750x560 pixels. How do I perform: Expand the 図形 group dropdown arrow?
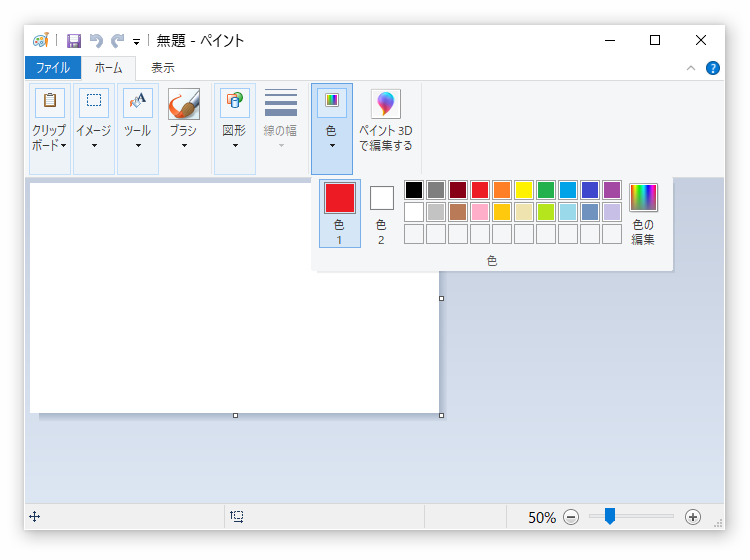point(235,145)
